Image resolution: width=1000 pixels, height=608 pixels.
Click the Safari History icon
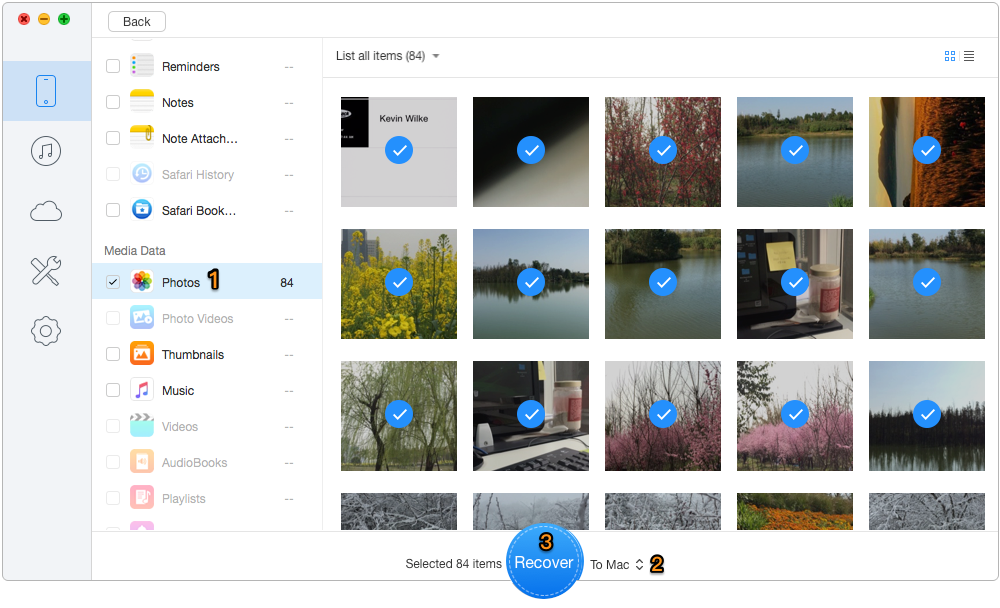click(142, 174)
